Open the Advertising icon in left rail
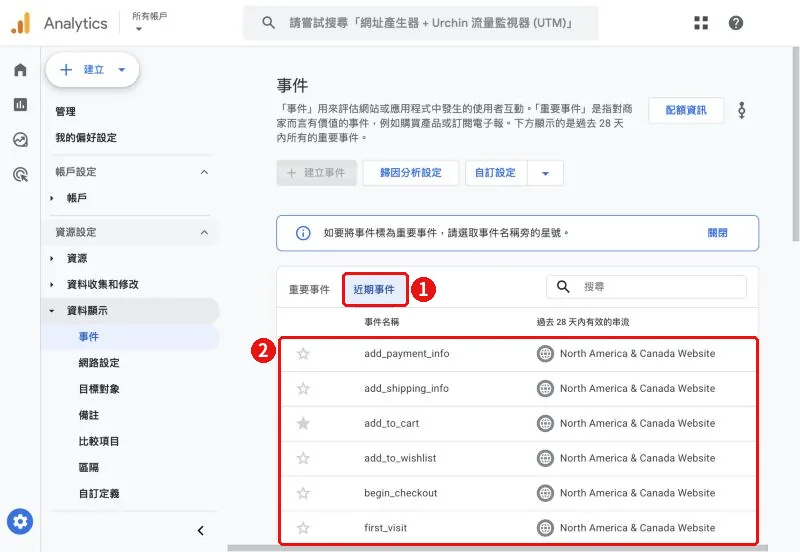Screen dimensions: 800x552 click(20, 174)
